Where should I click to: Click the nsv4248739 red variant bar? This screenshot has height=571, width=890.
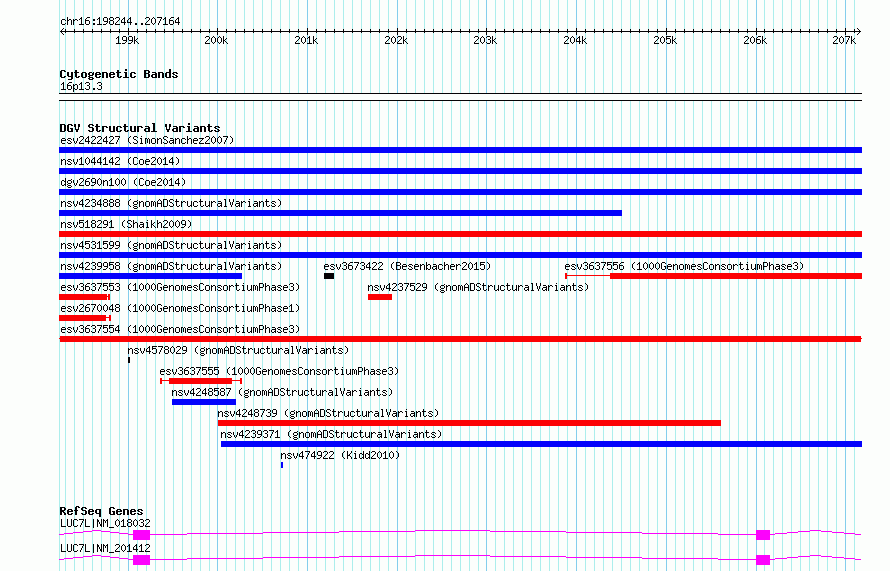point(469,423)
